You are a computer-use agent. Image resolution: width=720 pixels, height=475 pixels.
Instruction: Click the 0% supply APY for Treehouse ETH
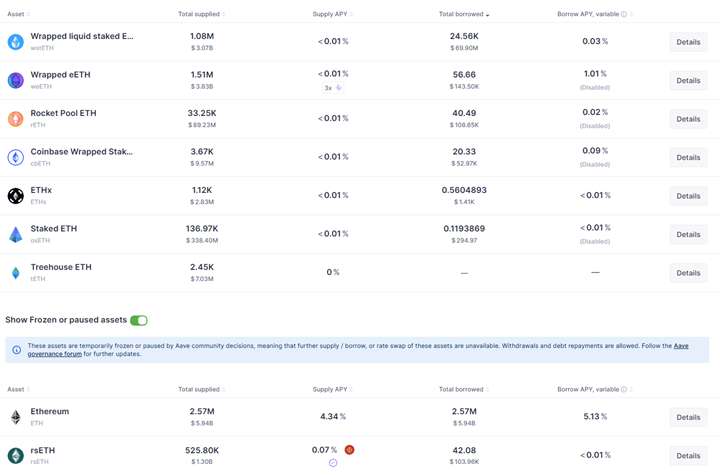point(333,272)
